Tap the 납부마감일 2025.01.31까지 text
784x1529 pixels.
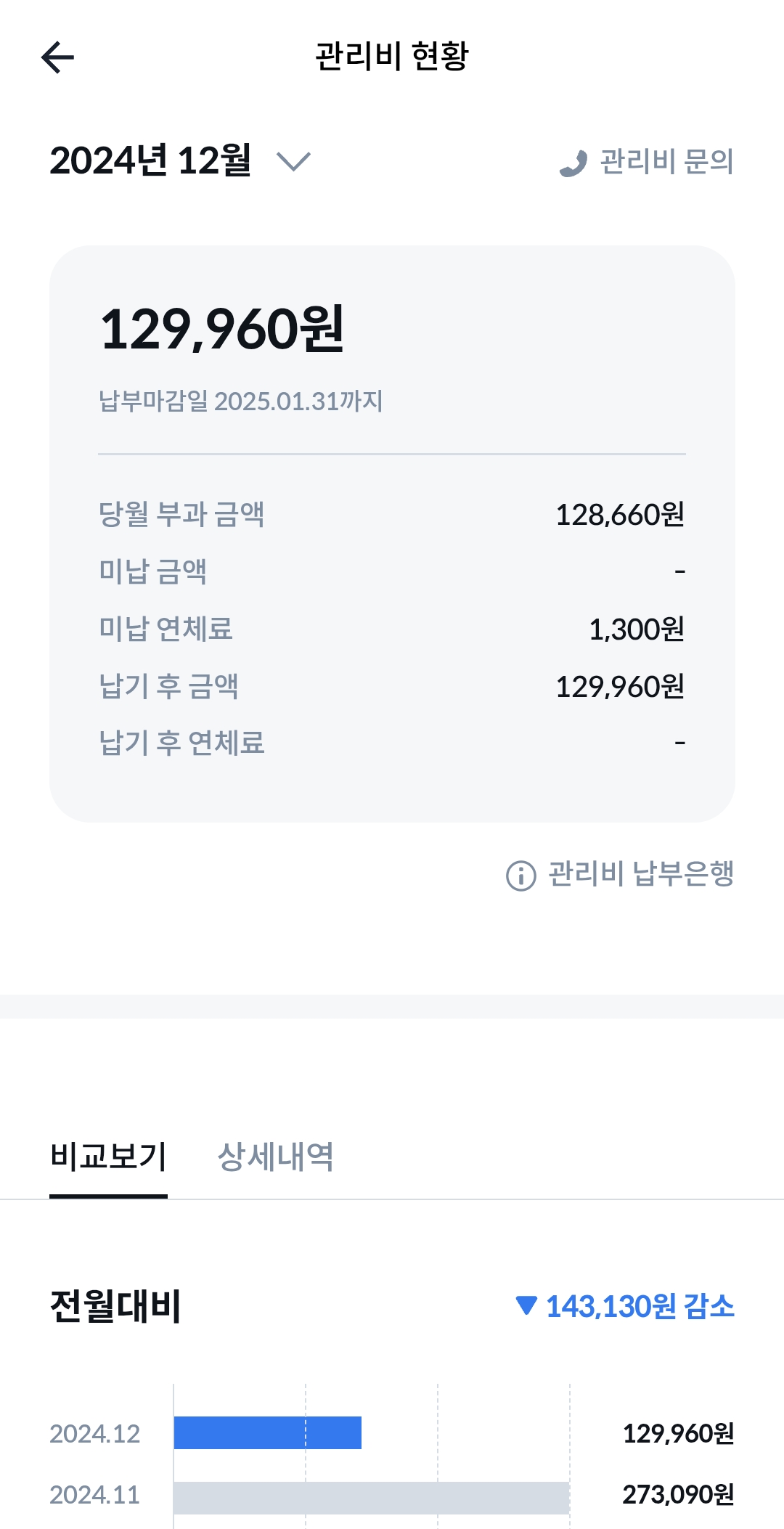pyautogui.click(x=240, y=401)
